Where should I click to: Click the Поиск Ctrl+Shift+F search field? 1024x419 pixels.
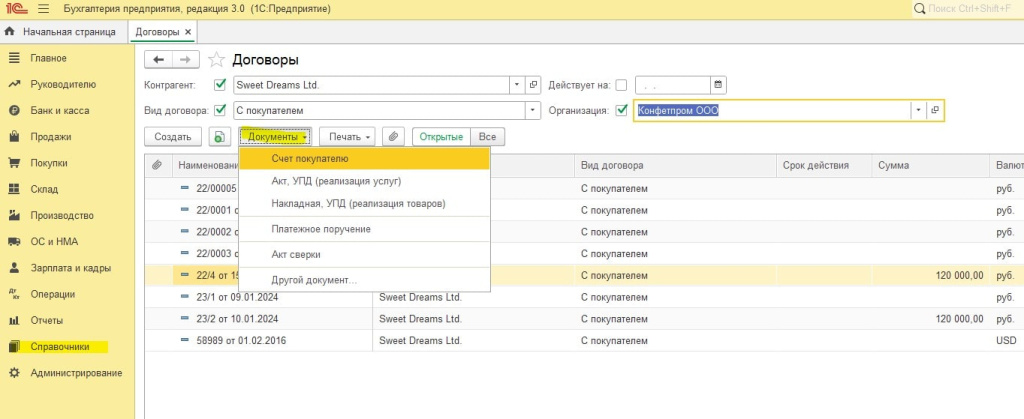pyautogui.click(x=968, y=9)
